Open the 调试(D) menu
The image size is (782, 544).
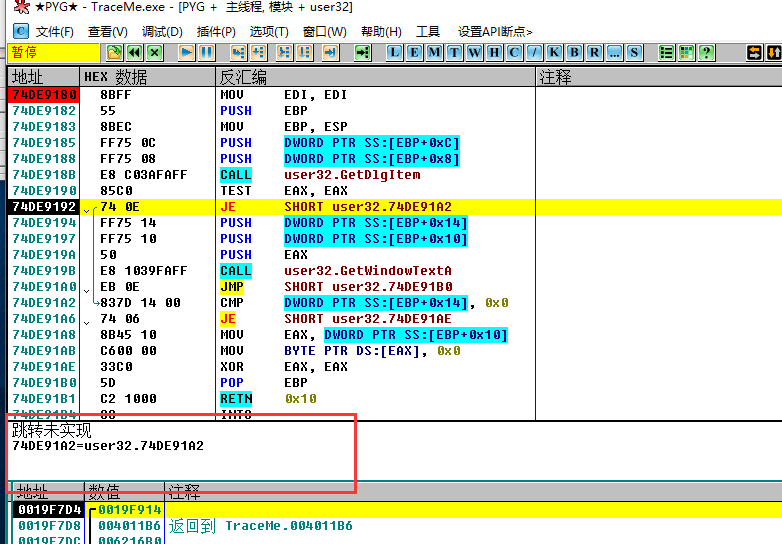point(162,32)
